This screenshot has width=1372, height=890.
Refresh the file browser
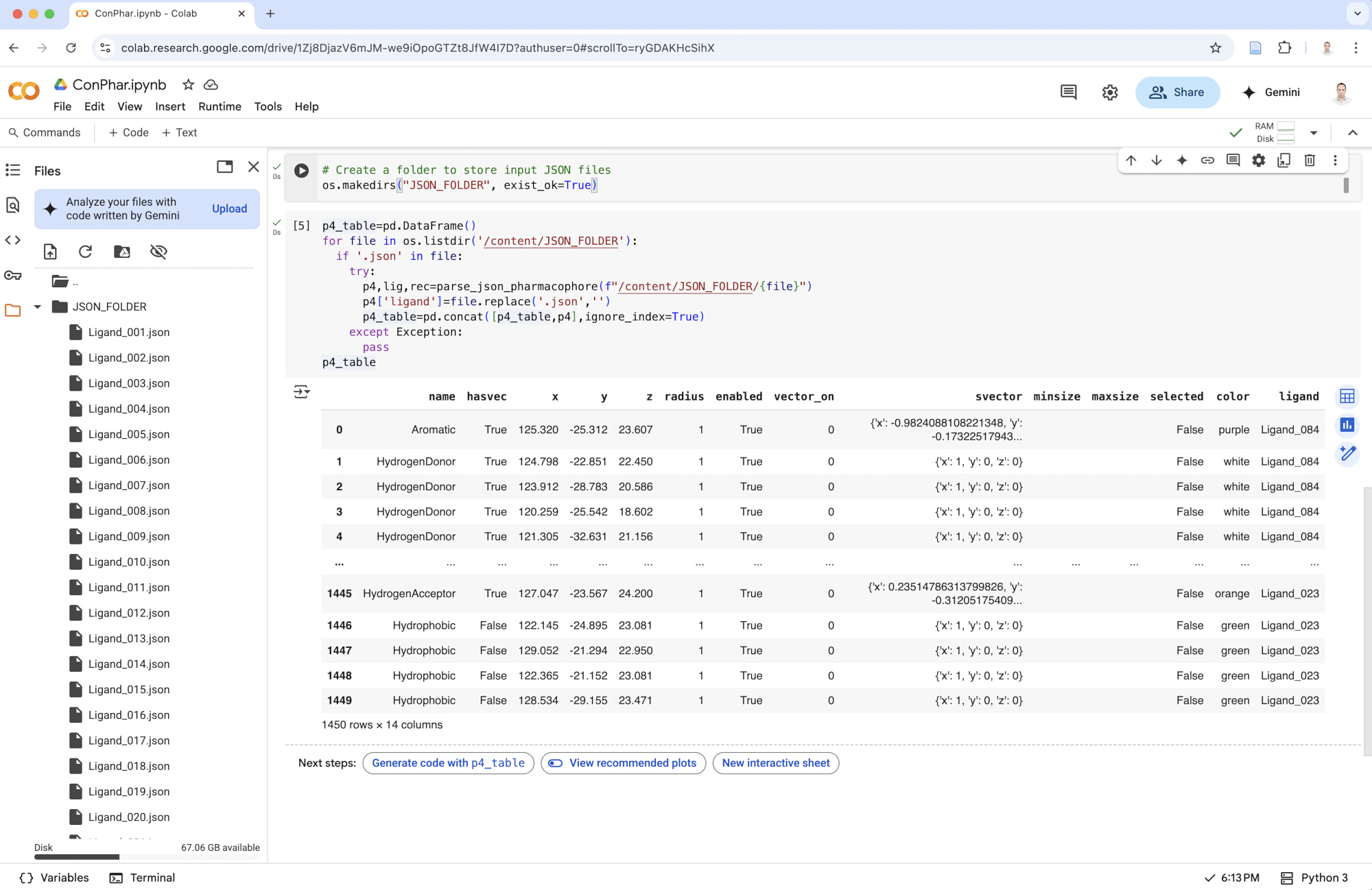point(86,252)
